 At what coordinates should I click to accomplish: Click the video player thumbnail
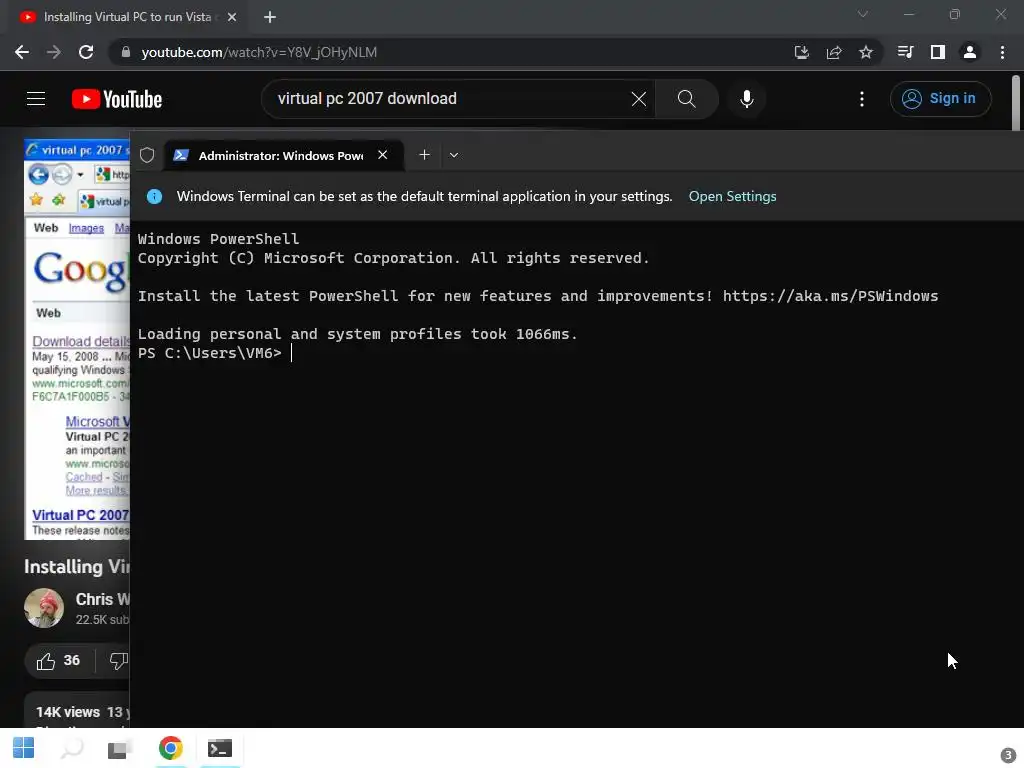coord(77,339)
